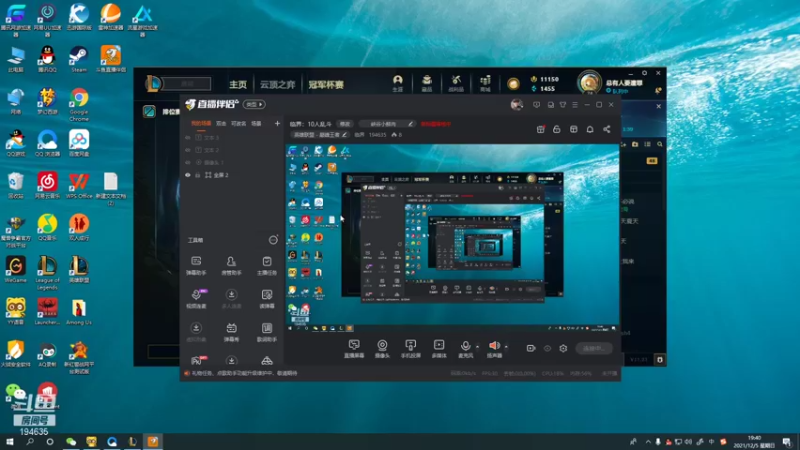Image resolution: width=800 pixels, height=450 pixels.
Task: Open the streamer tasks tool
Action: click(267, 266)
